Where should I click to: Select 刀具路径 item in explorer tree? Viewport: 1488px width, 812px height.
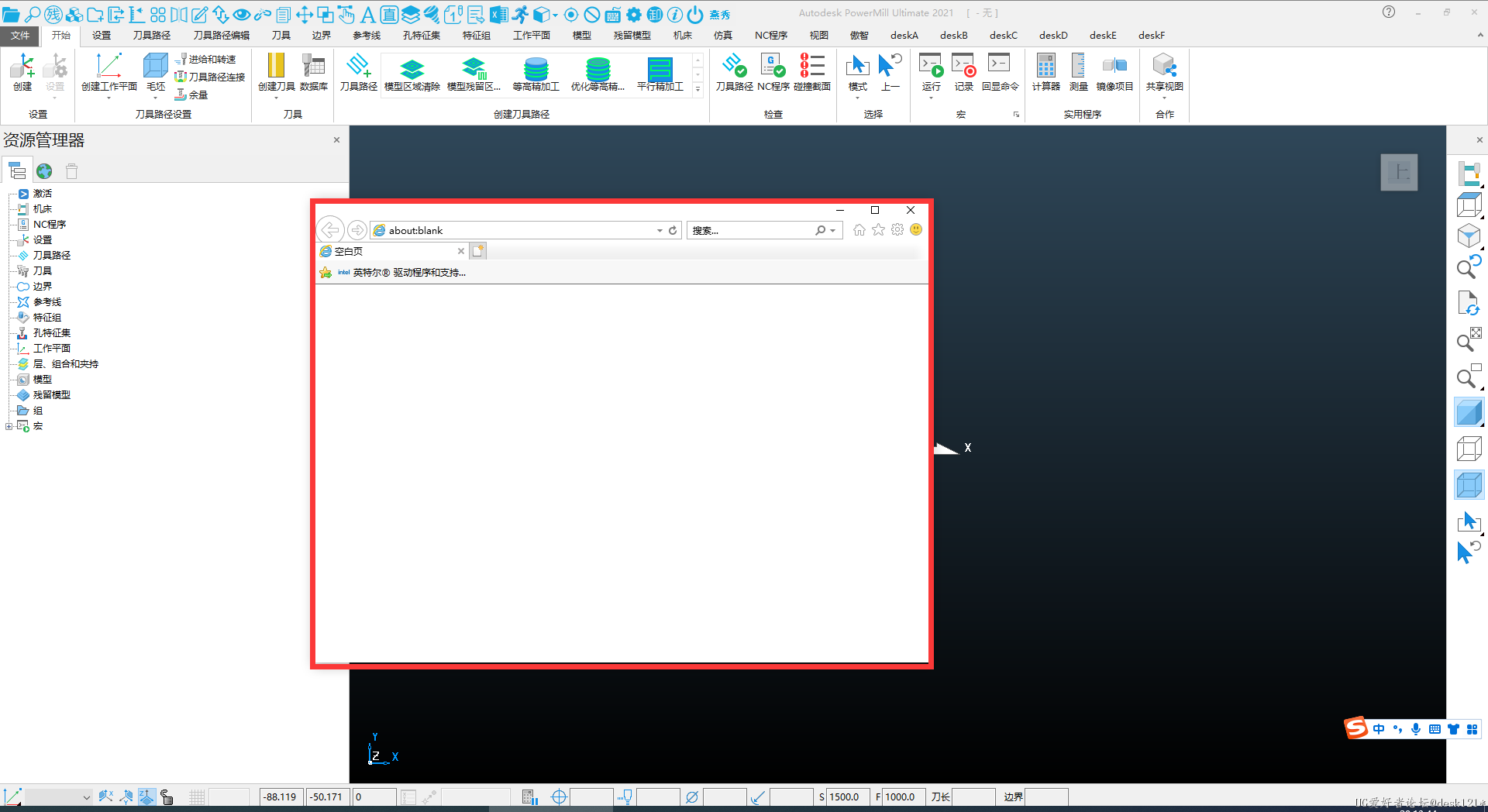pyautogui.click(x=52, y=255)
